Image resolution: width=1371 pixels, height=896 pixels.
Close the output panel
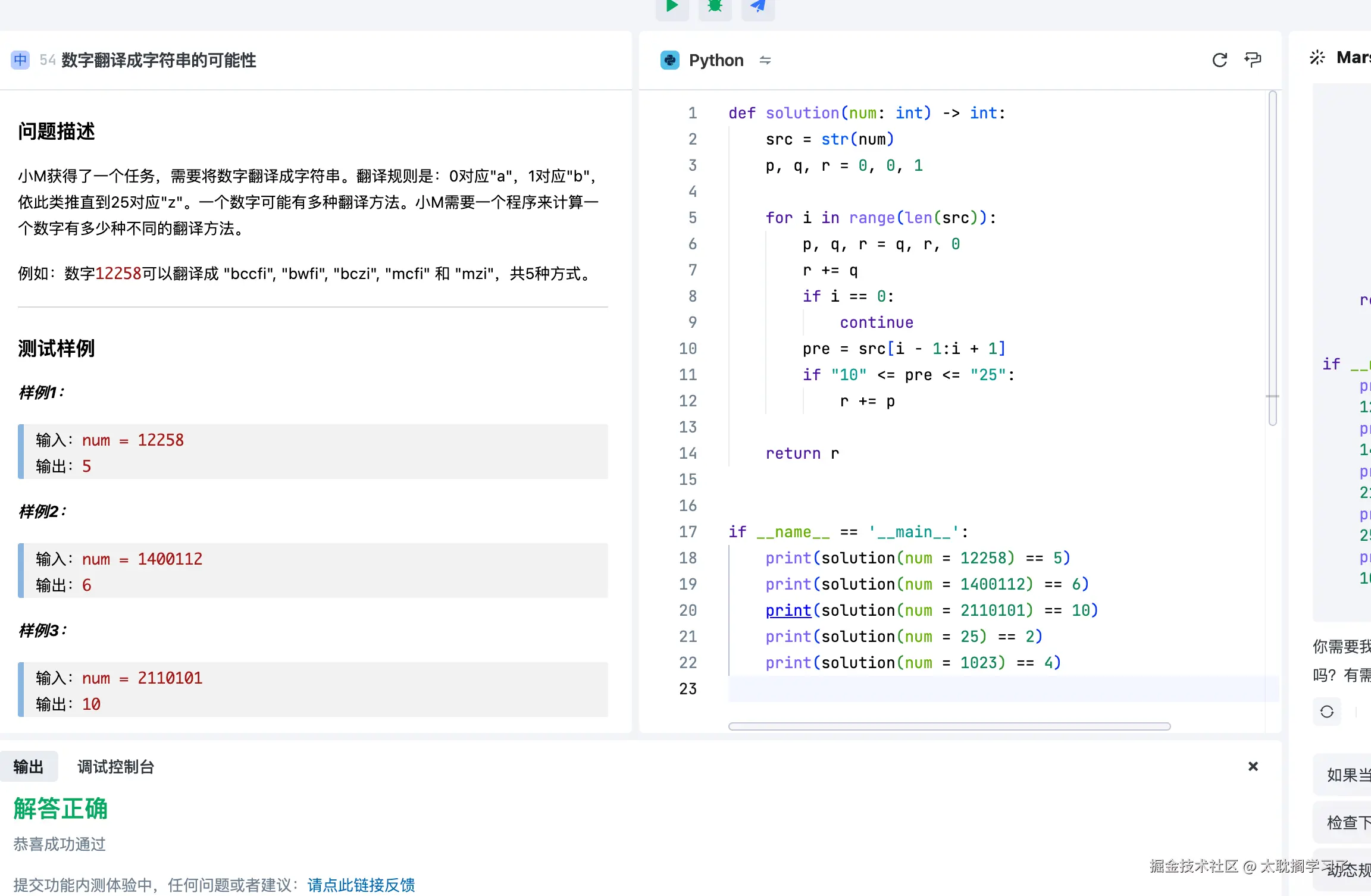(x=1253, y=766)
